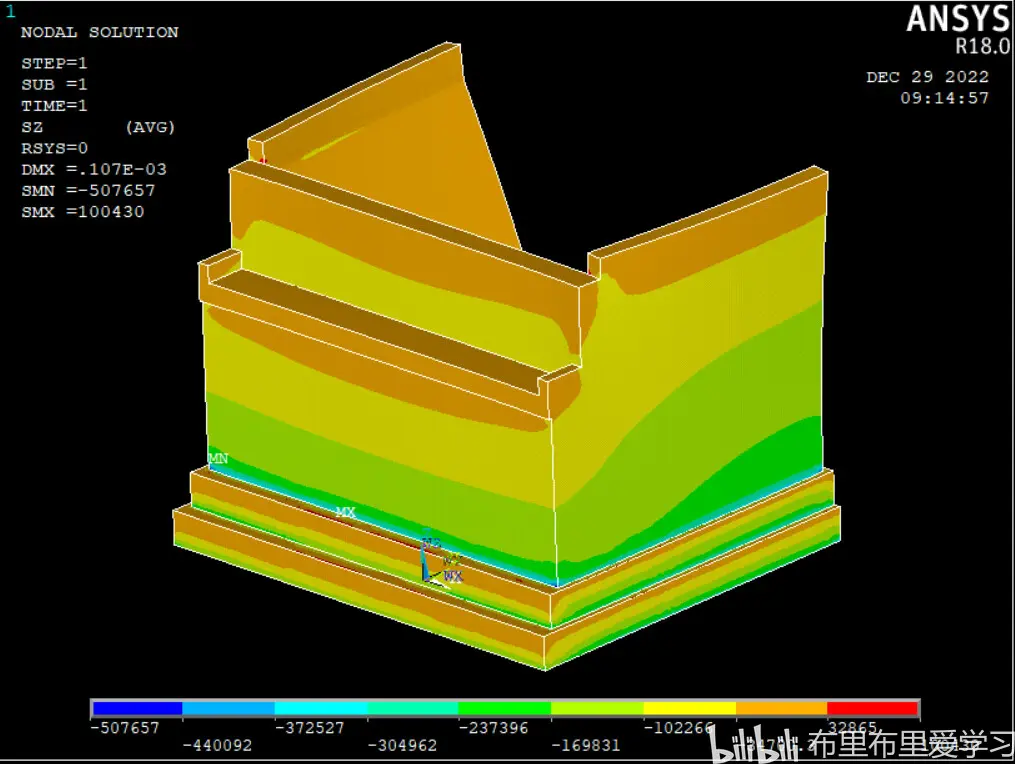Click the SZ stress component label
The height and width of the screenshot is (764, 1015).
[x=32, y=127]
